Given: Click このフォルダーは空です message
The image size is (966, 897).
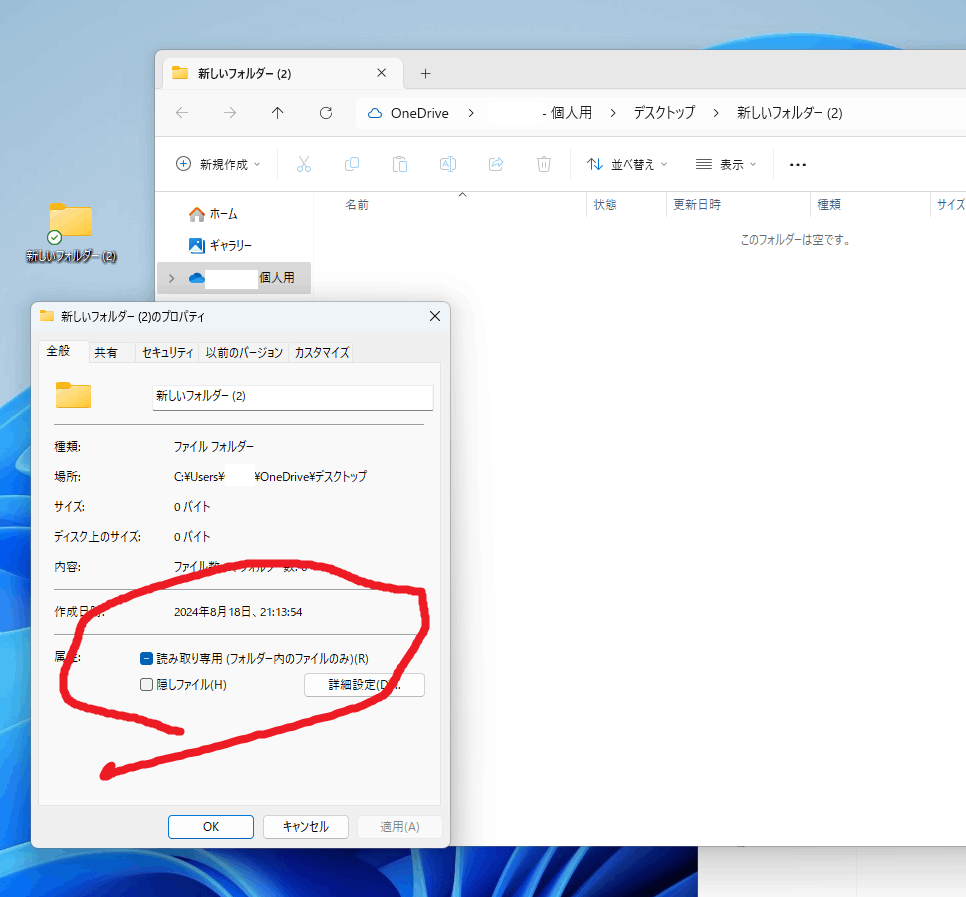Looking at the screenshot, I should [x=795, y=240].
